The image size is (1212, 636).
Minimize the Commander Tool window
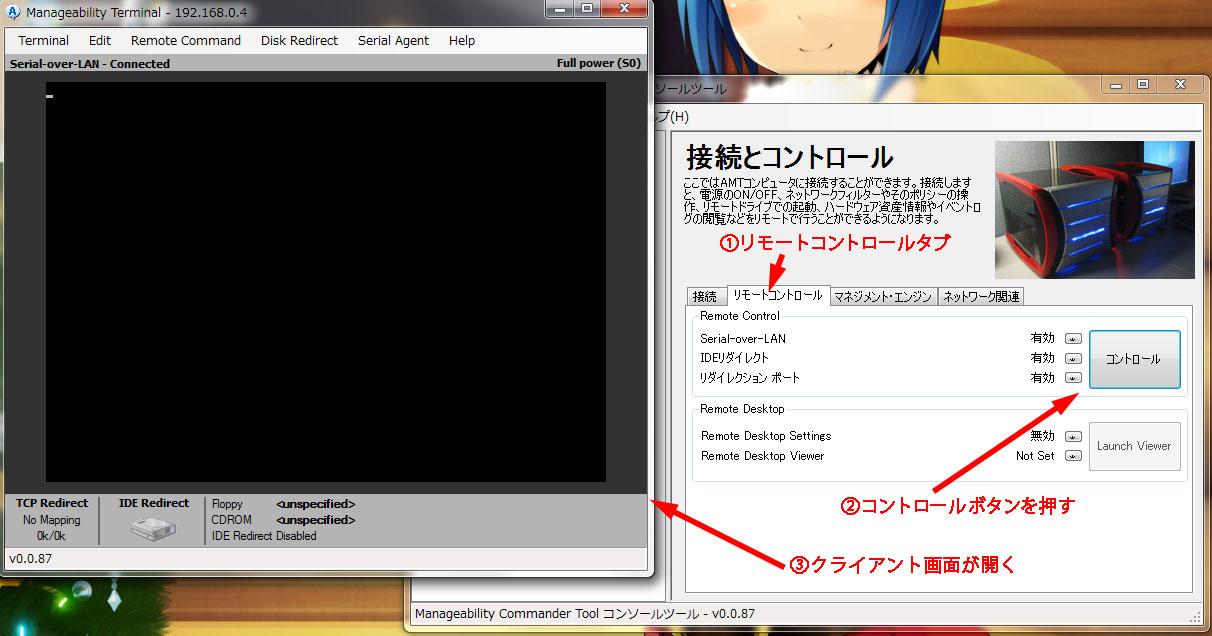pyautogui.click(x=1116, y=85)
